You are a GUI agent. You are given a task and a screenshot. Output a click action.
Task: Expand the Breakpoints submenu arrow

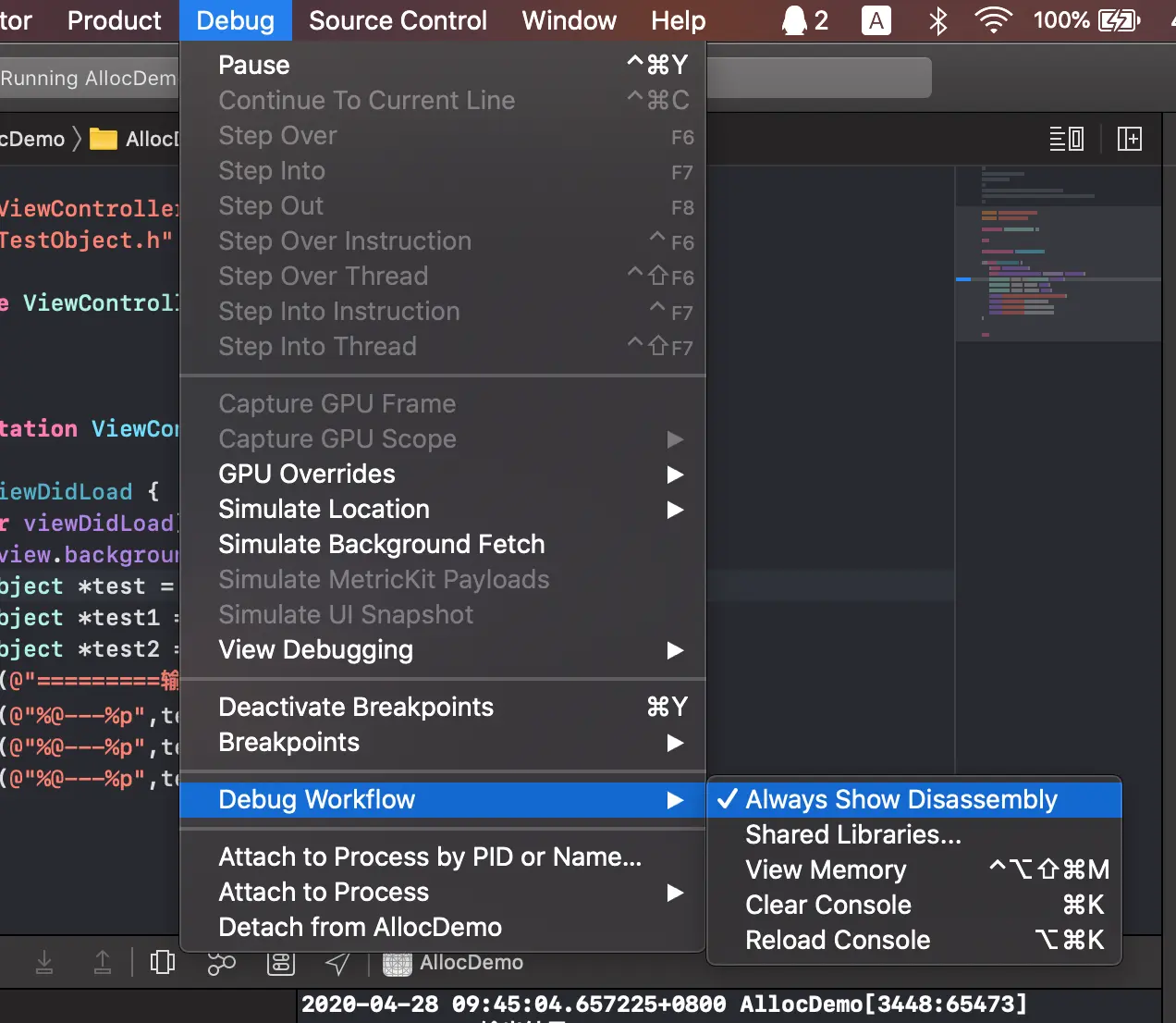676,743
